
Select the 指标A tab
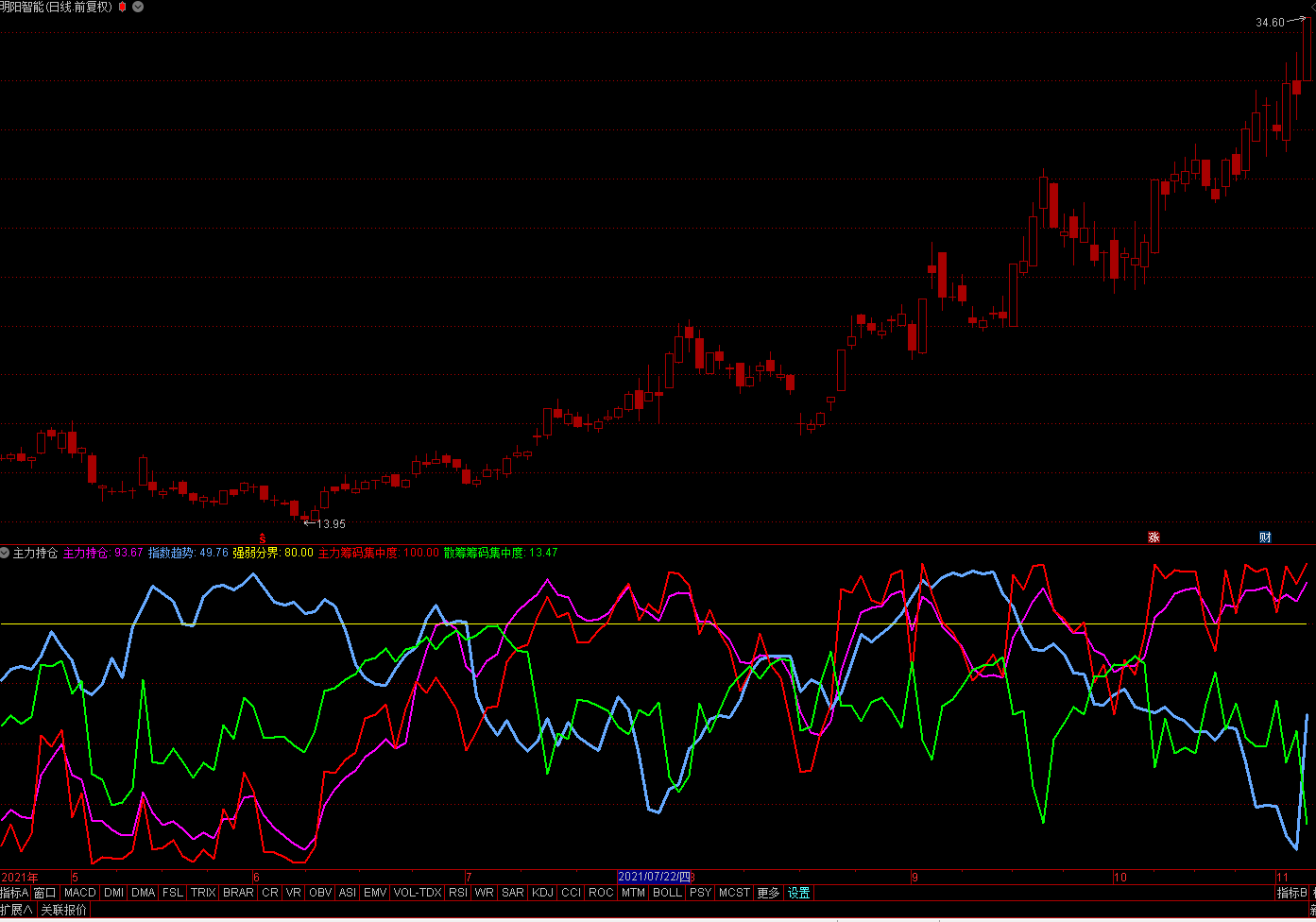click(15, 893)
